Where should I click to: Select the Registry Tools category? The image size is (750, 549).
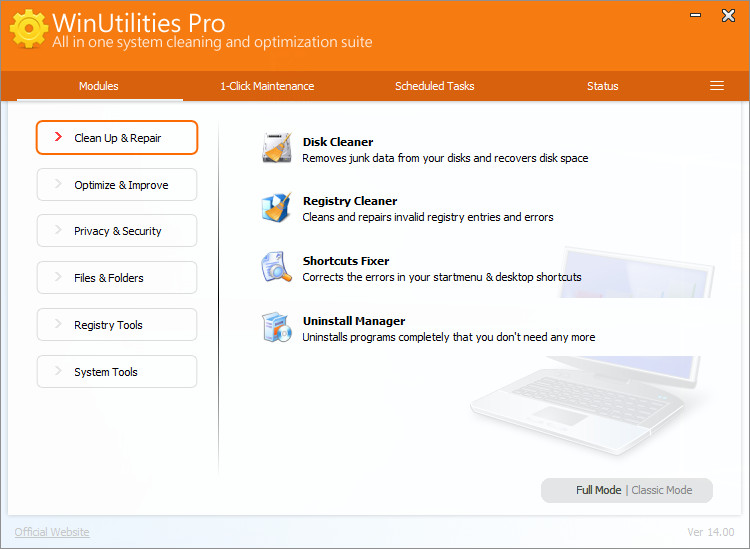coord(117,324)
